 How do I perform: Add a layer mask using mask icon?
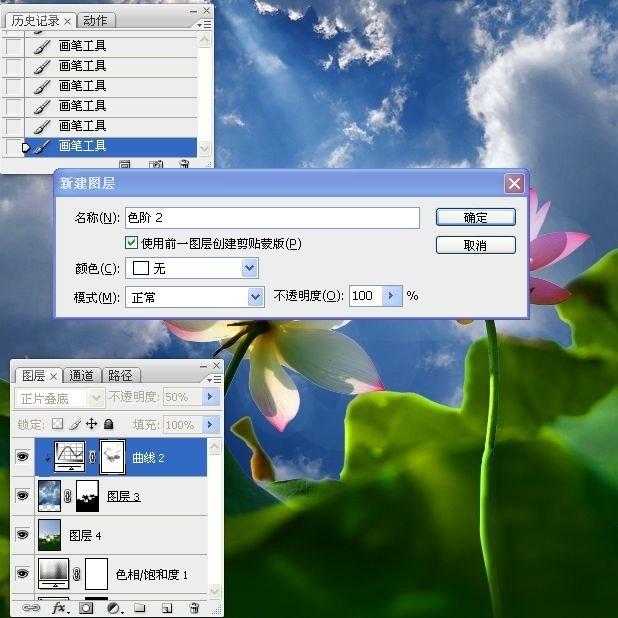86,607
